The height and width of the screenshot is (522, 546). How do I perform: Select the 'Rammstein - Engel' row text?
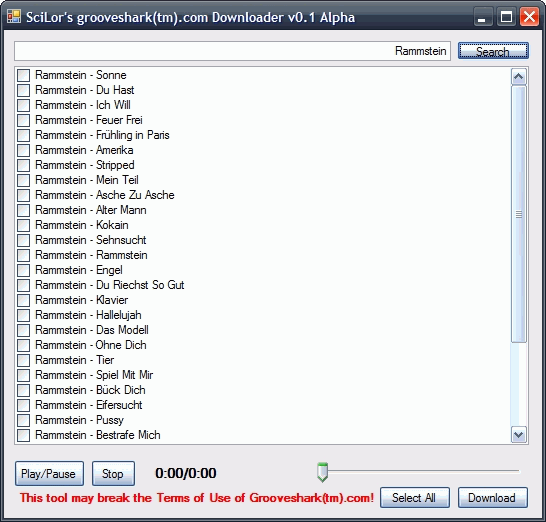coord(79,270)
